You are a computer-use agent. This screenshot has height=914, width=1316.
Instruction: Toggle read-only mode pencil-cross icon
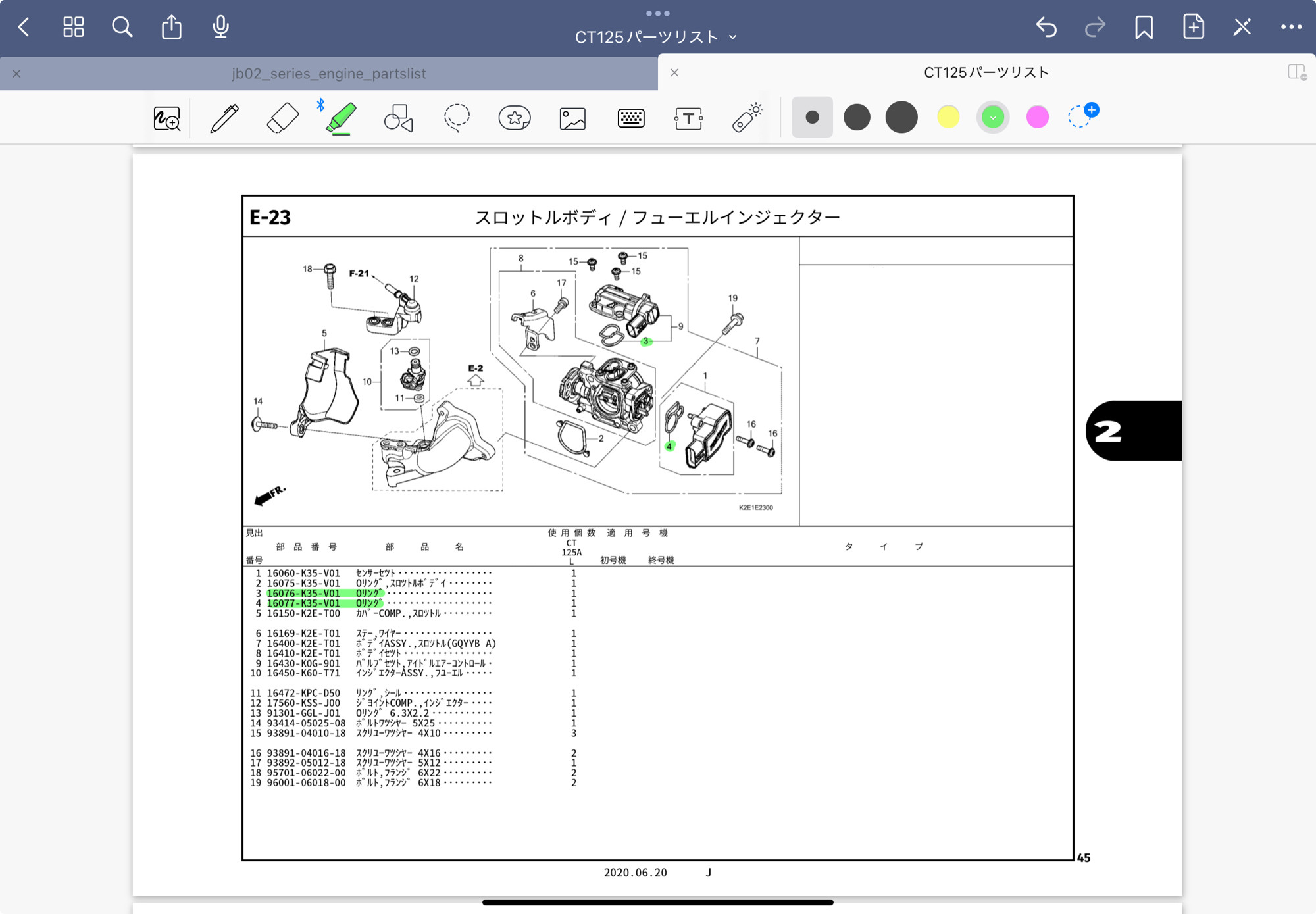coord(1242,27)
